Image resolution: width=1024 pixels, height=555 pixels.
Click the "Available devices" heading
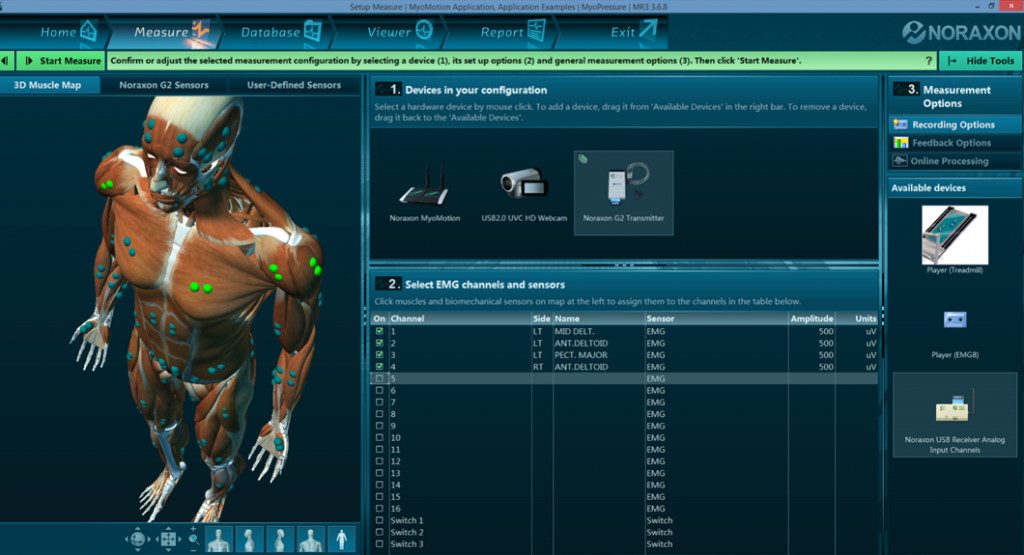[x=928, y=187]
